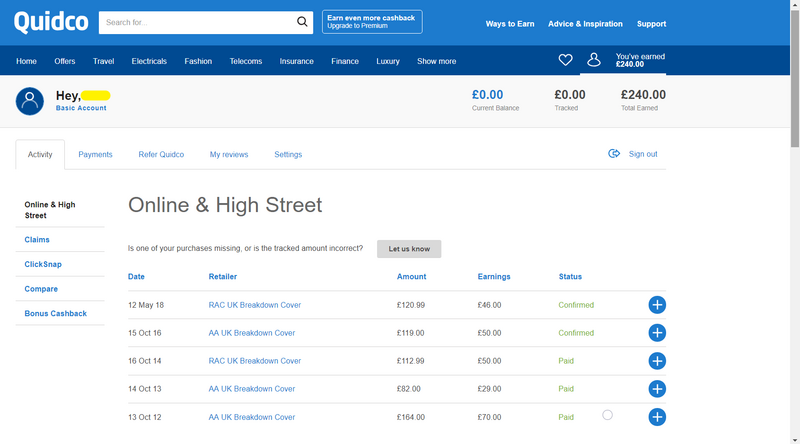This screenshot has height=444, width=800.
Task: Click the £240.00 Total Earned figure
Action: [x=643, y=95]
